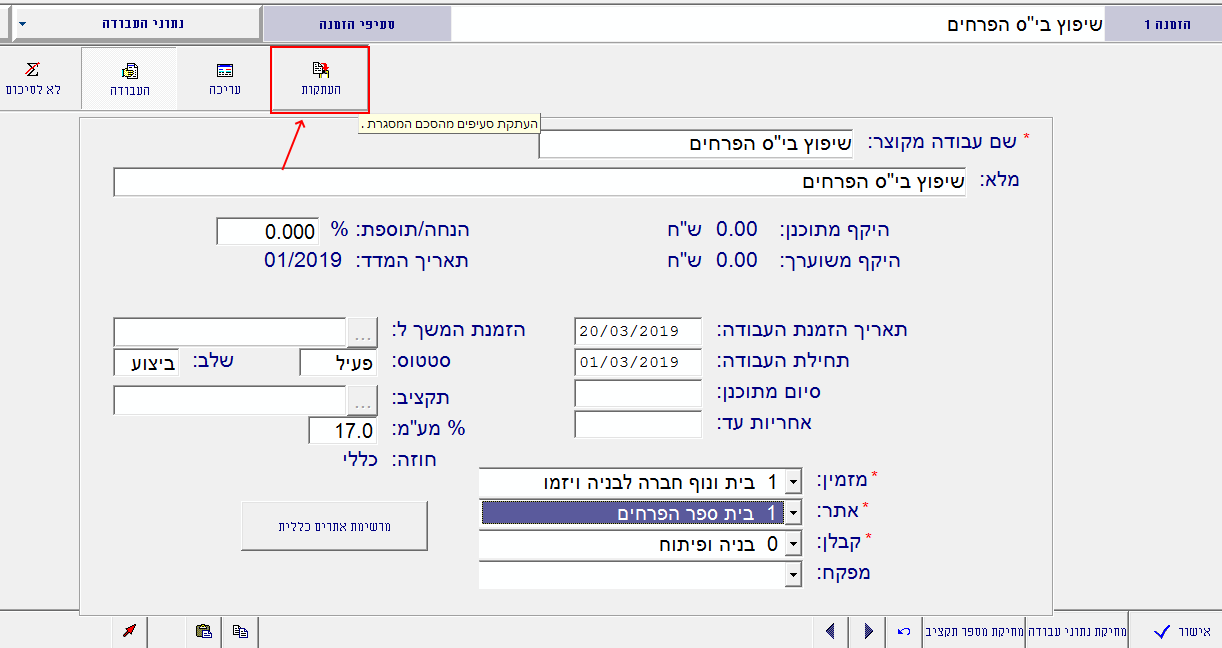Click the הנחה/תוספת percentage input field
1222x648 pixels.
pyautogui.click(x=266, y=230)
